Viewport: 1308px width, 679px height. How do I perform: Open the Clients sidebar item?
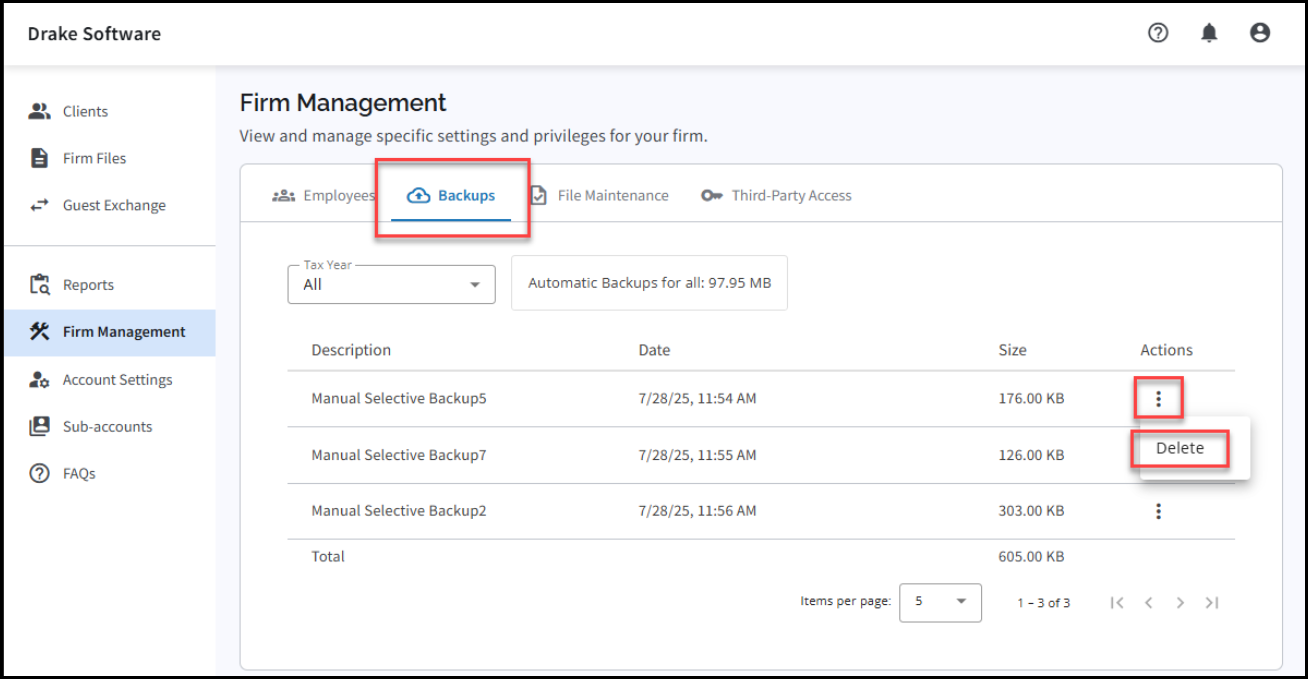(85, 111)
